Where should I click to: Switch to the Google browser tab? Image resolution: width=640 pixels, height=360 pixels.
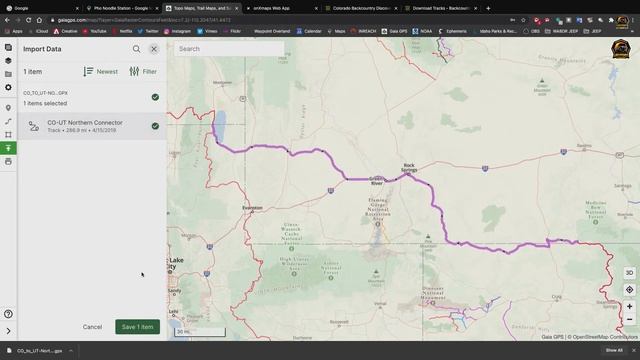[41, 8]
